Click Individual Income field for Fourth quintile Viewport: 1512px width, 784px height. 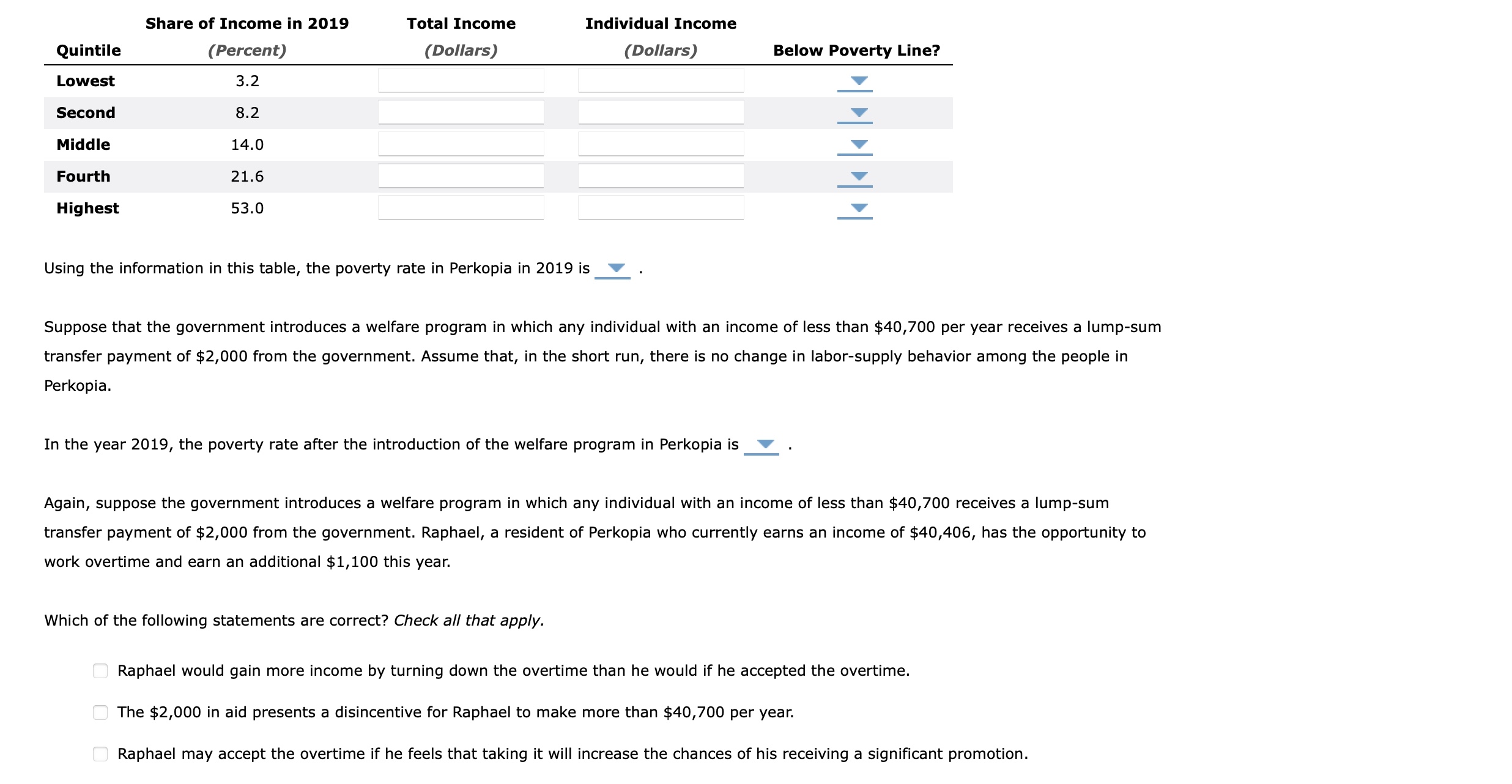pyautogui.click(x=661, y=176)
